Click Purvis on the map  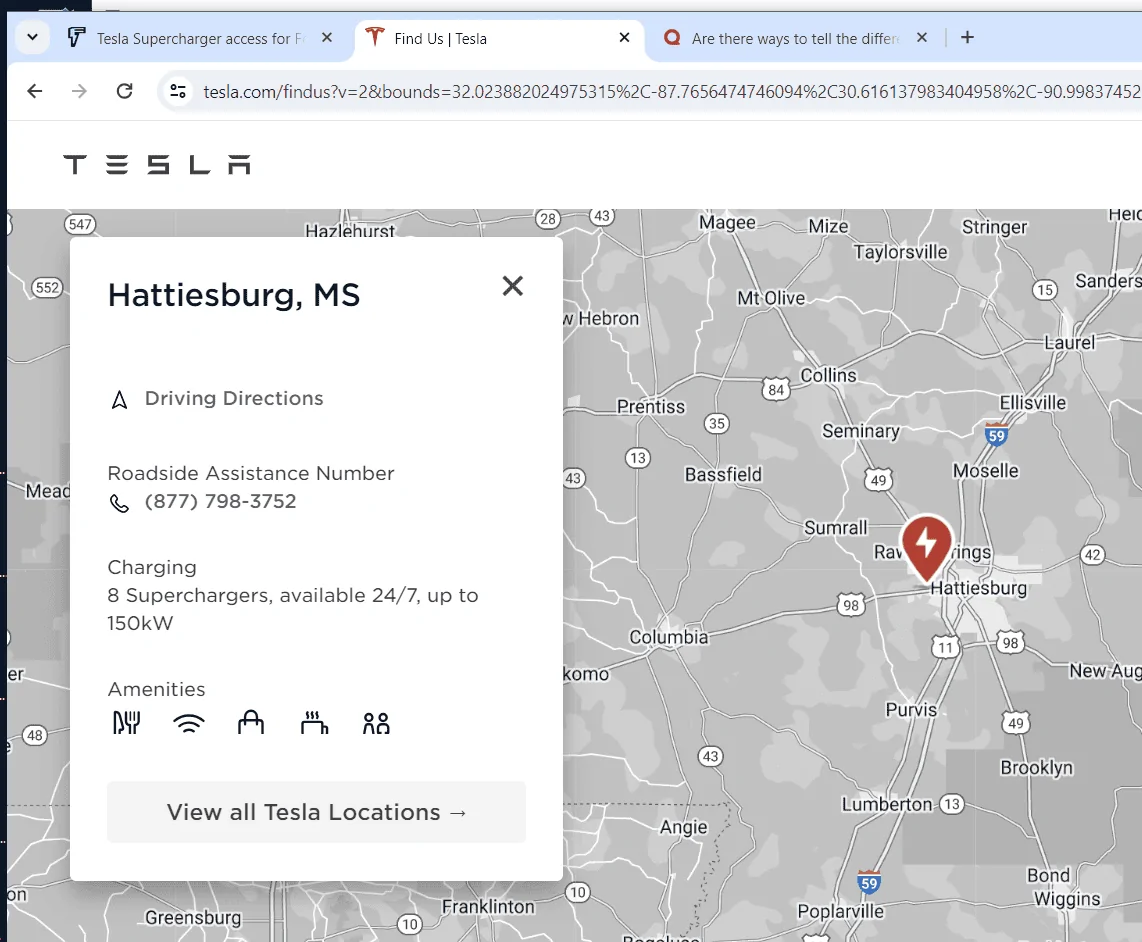pyautogui.click(x=911, y=710)
